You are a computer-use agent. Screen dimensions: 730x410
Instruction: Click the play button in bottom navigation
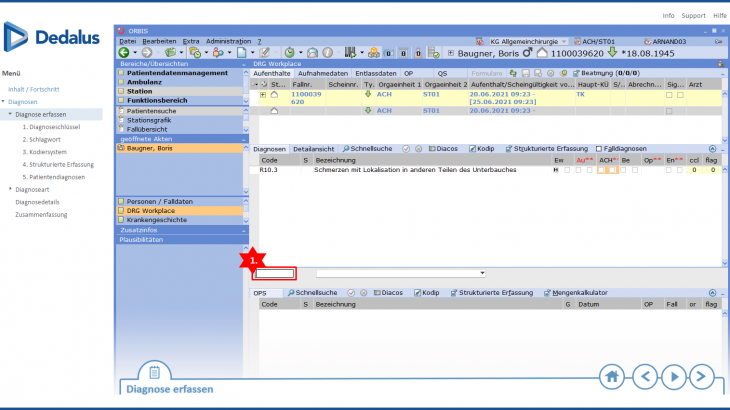click(x=675, y=376)
